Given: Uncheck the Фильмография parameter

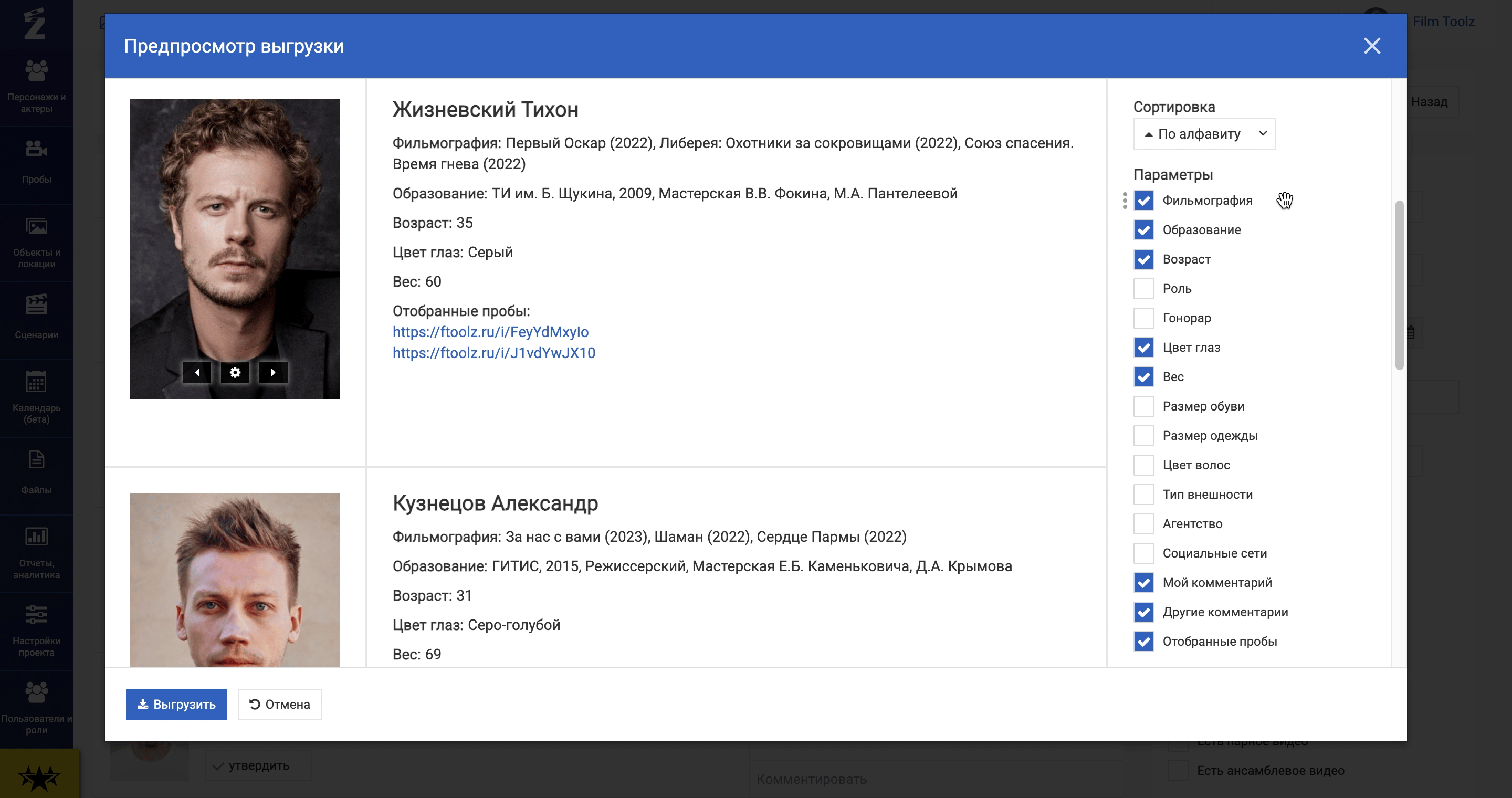Looking at the screenshot, I should (x=1143, y=201).
